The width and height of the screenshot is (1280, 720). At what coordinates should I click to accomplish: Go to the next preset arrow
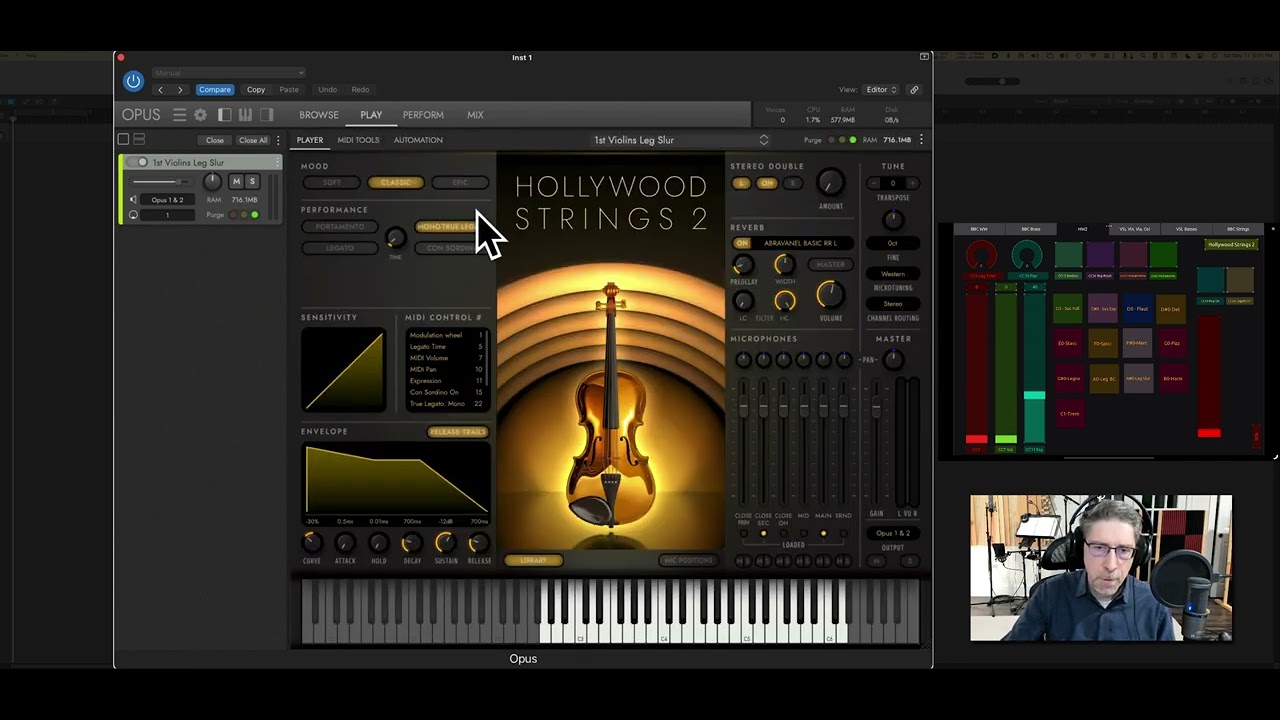coord(180,90)
